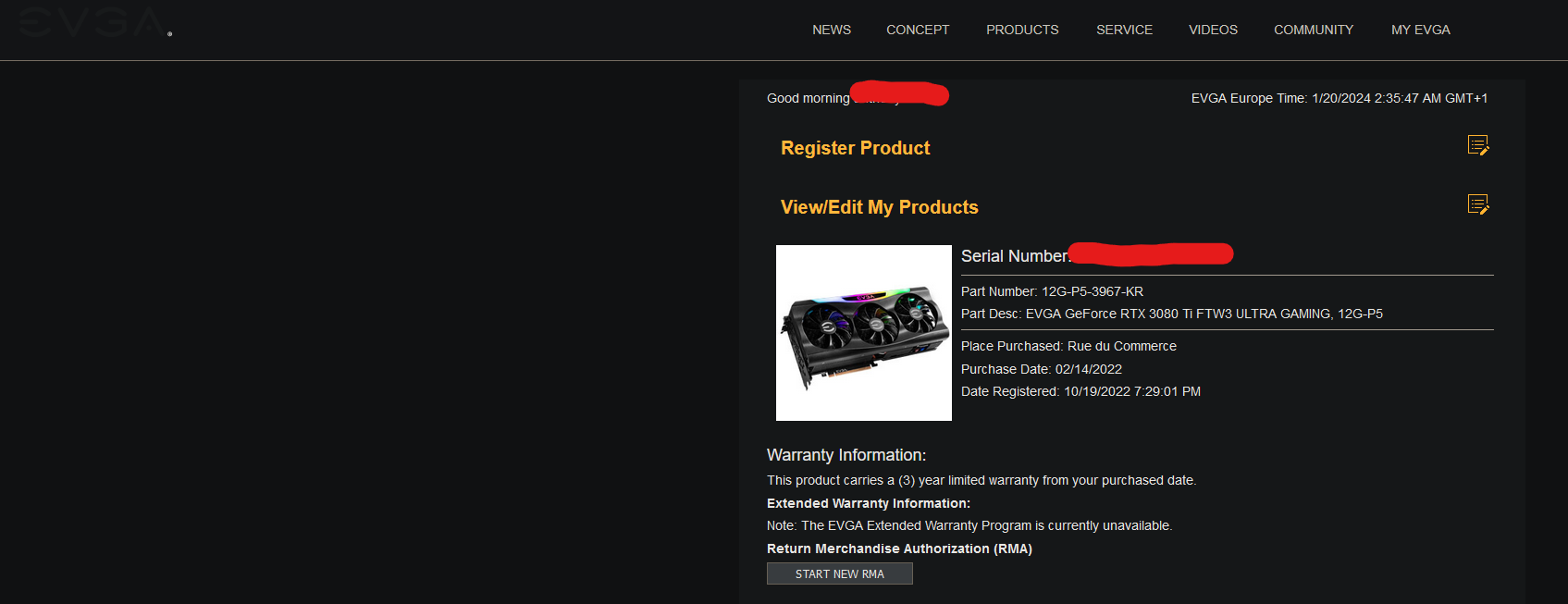1568x604 pixels.
Task: Open the PRODUCTS navigation menu
Action: click(x=1022, y=30)
